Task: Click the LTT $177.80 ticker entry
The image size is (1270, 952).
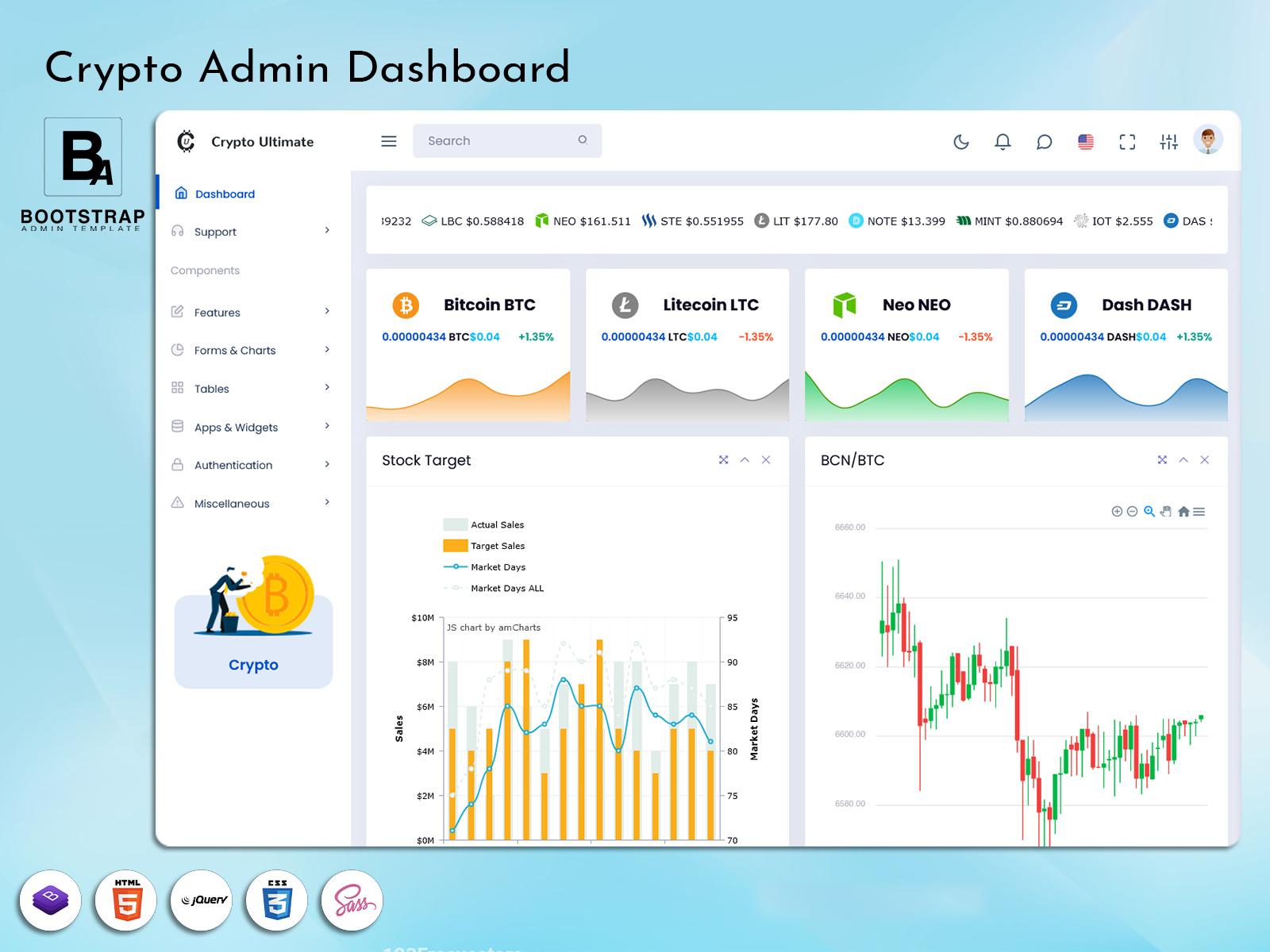Action: (796, 221)
